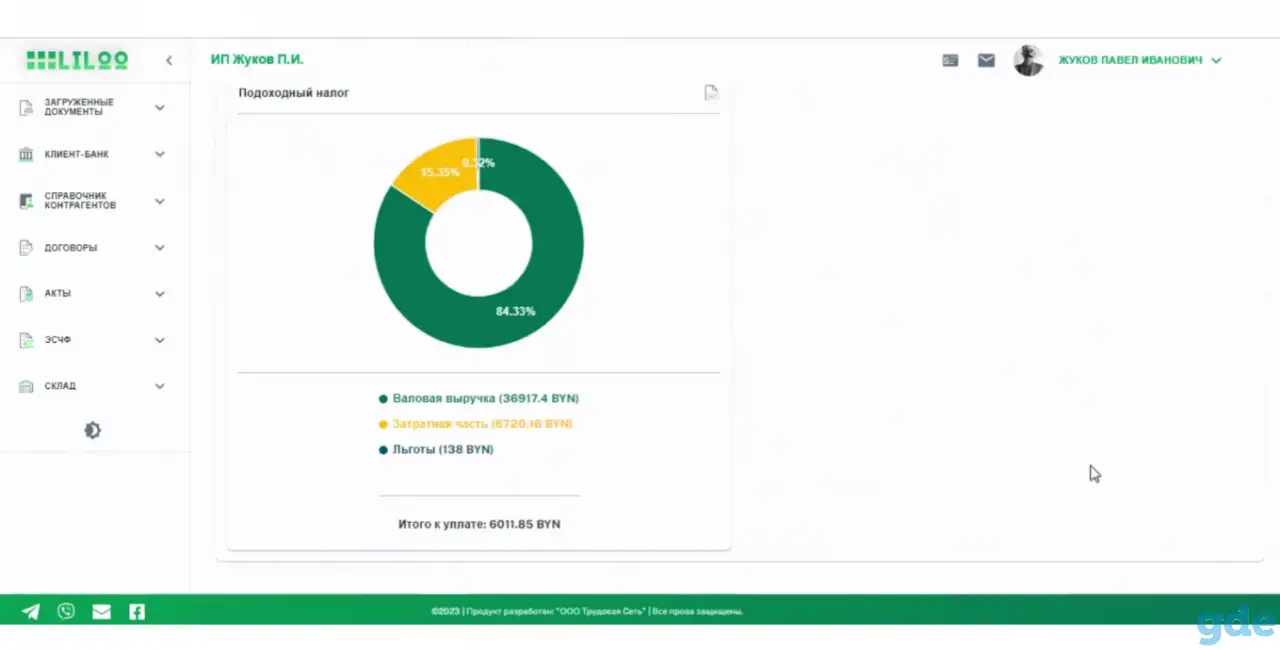Expand the Справочник контрагентов chevron

tap(160, 201)
